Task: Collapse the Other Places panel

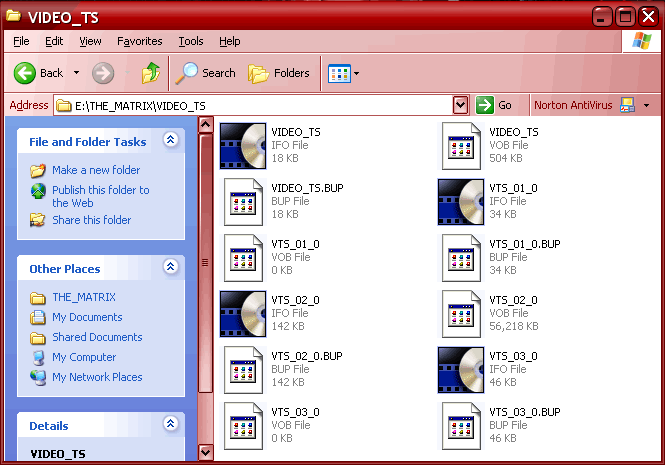Action: (170, 266)
